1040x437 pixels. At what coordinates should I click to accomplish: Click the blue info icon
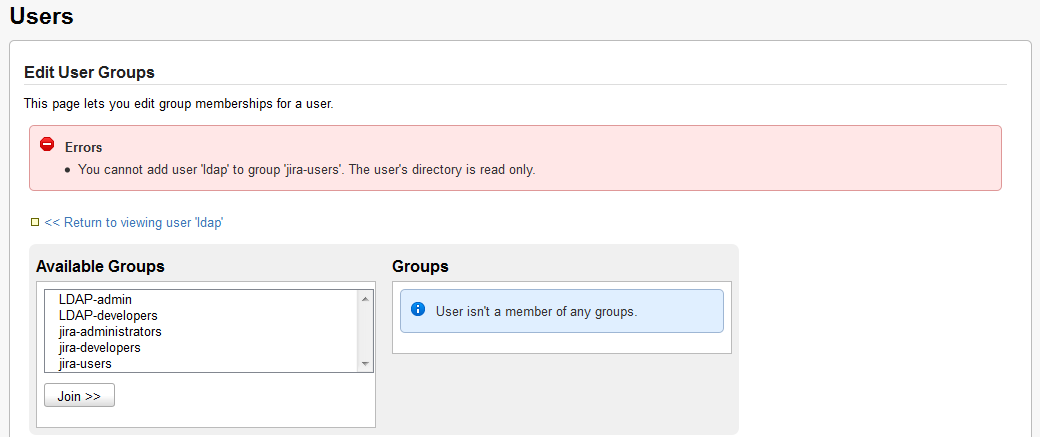pyautogui.click(x=418, y=310)
